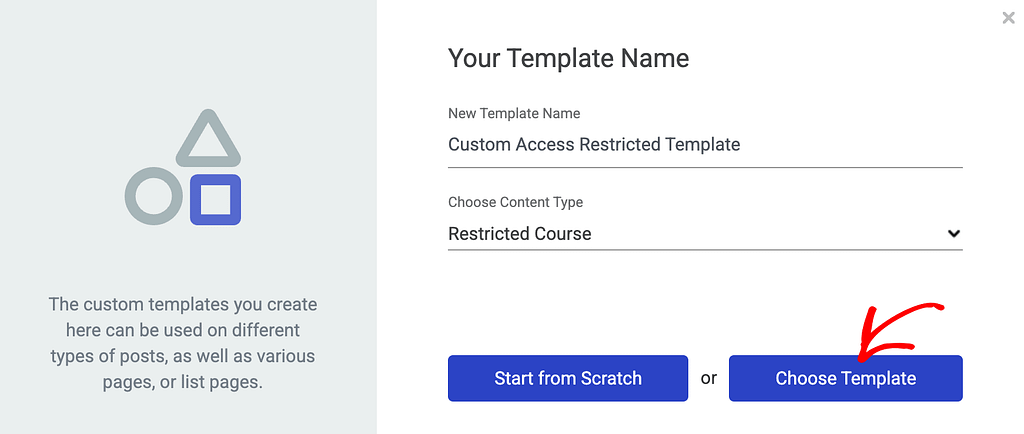Viewport: 1024px width, 434px height.
Task: Expand the content type chevron arrow
Action: pos(953,234)
